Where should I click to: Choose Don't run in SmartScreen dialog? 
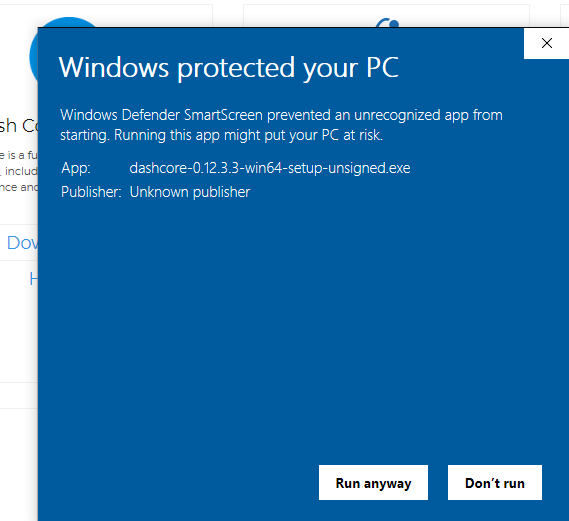click(x=495, y=483)
